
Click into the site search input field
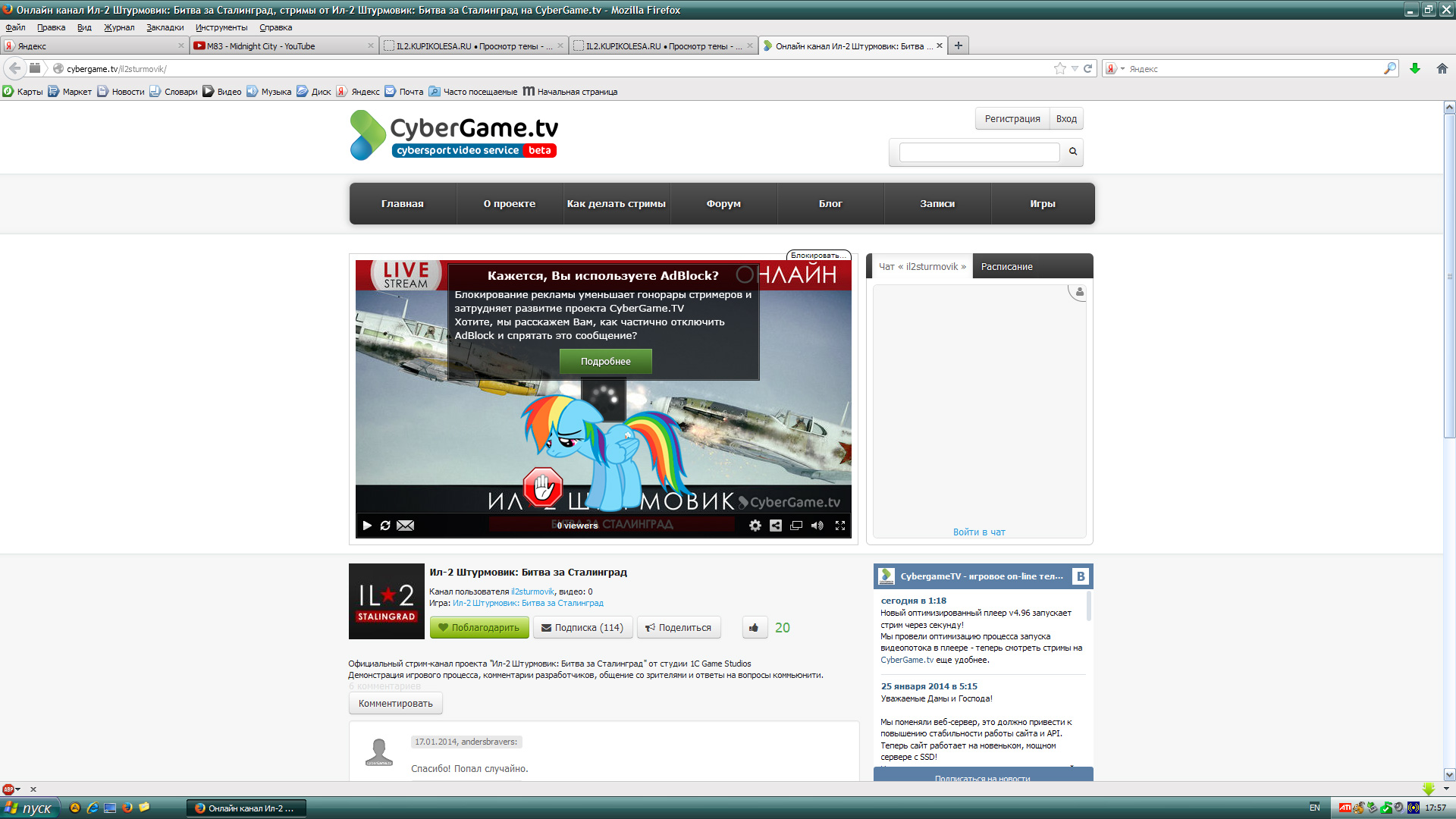pos(979,152)
